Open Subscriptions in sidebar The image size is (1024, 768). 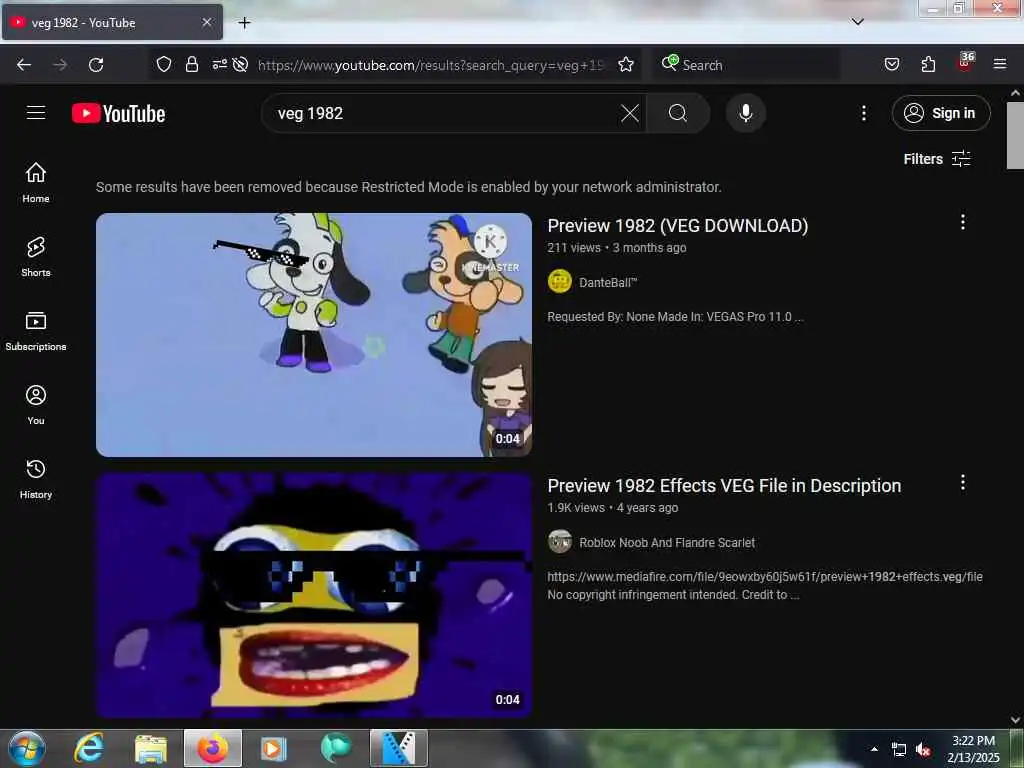(x=36, y=330)
